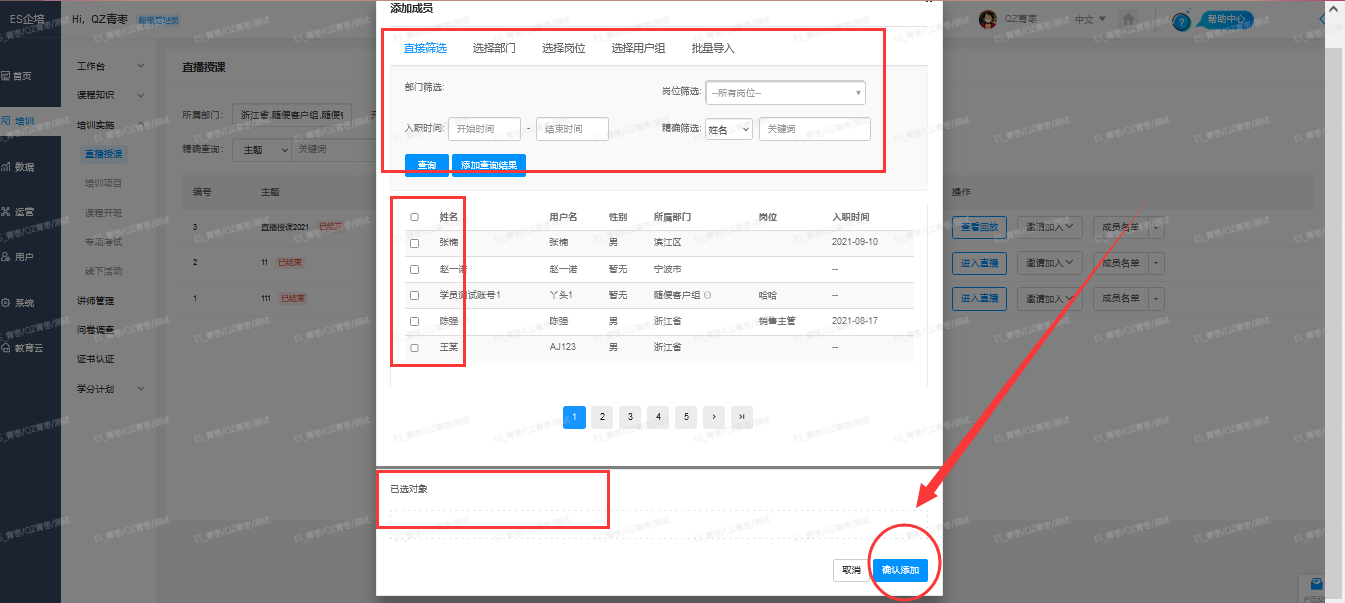Go to next page arrow in pagination
Image resolution: width=1345 pixels, height=603 pixels.
pos(713,417)
